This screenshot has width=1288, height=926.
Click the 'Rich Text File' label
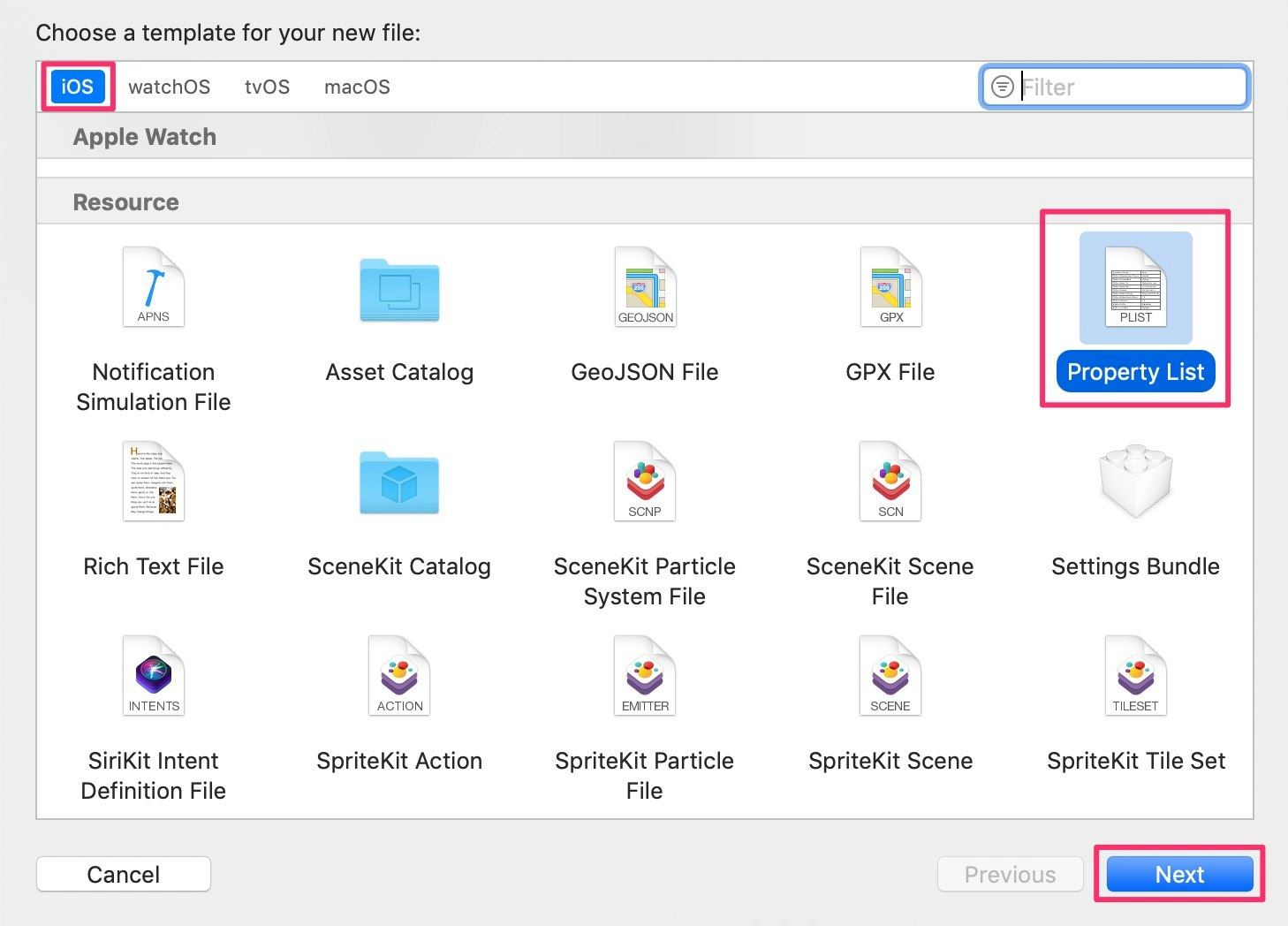(x=154, y=566)
